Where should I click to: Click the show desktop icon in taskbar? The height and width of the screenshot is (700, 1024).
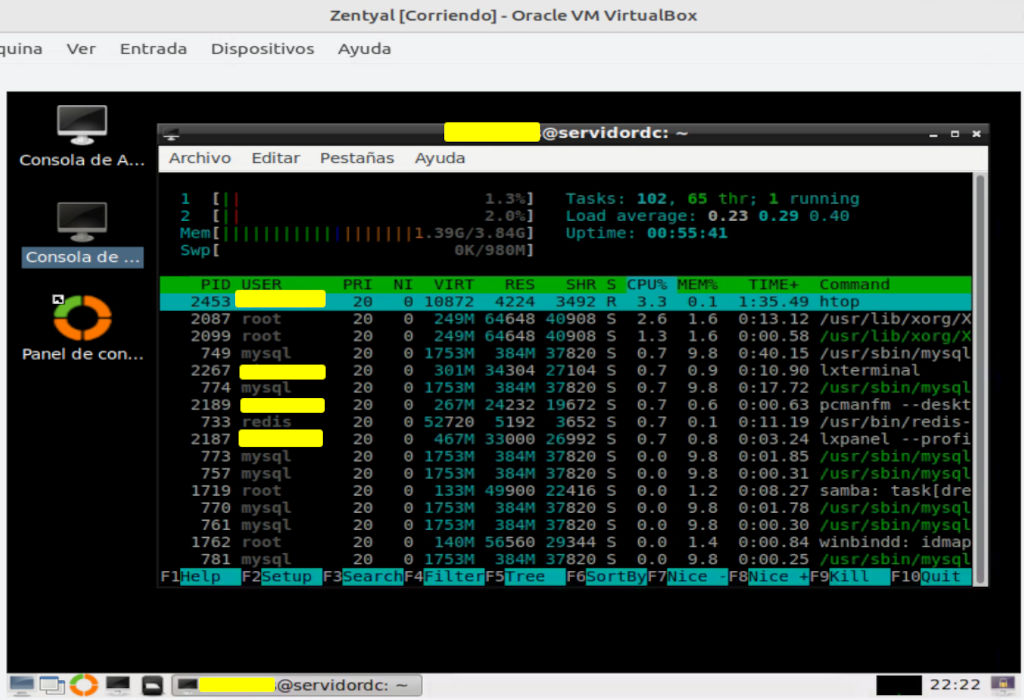[x=21, y=685]
